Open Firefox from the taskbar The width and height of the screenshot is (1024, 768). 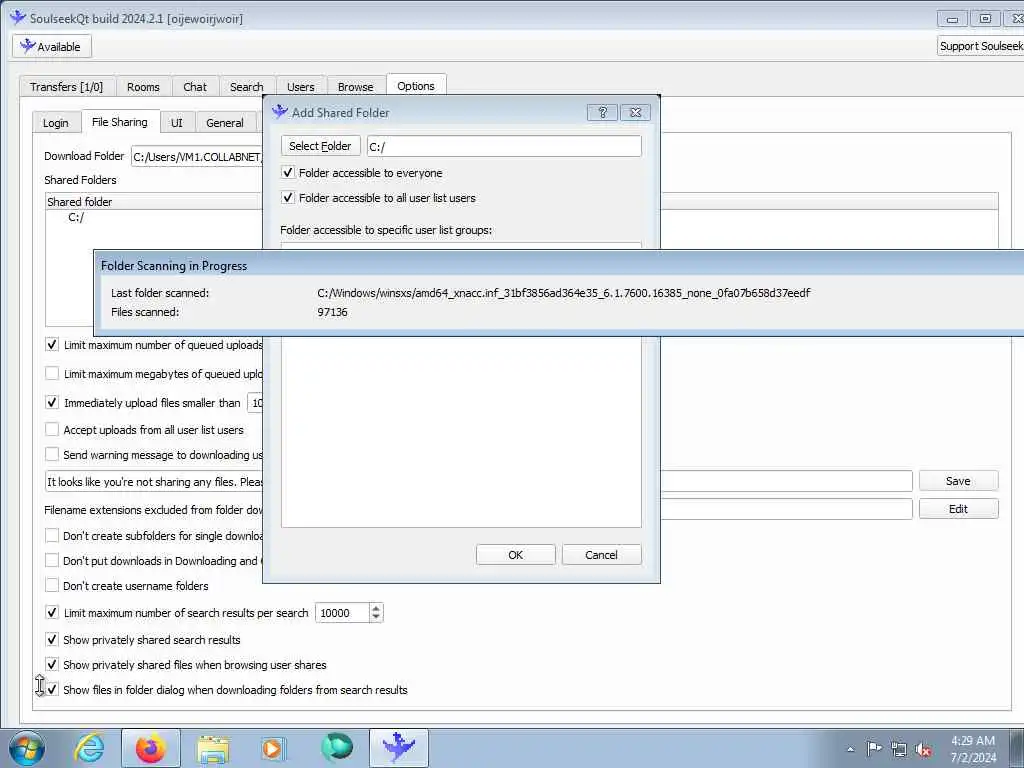click(x=150, y=748)
